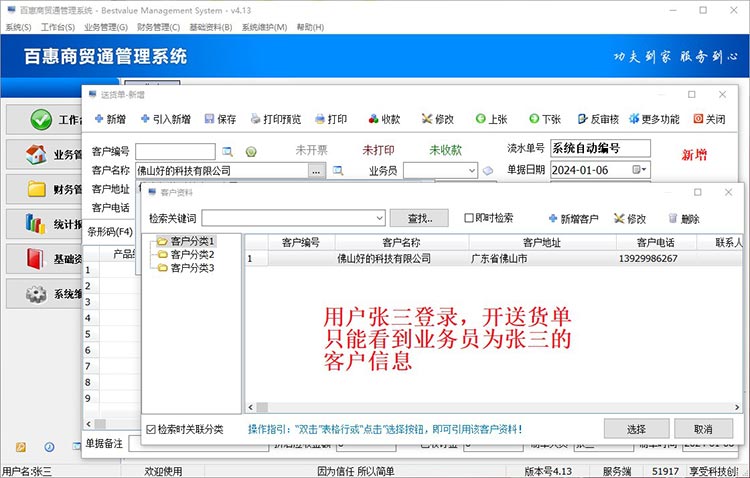Click the orange icon at the bottom-left of the main window
750x478 pixels.
pyautogui.click(x=21, y=447)
